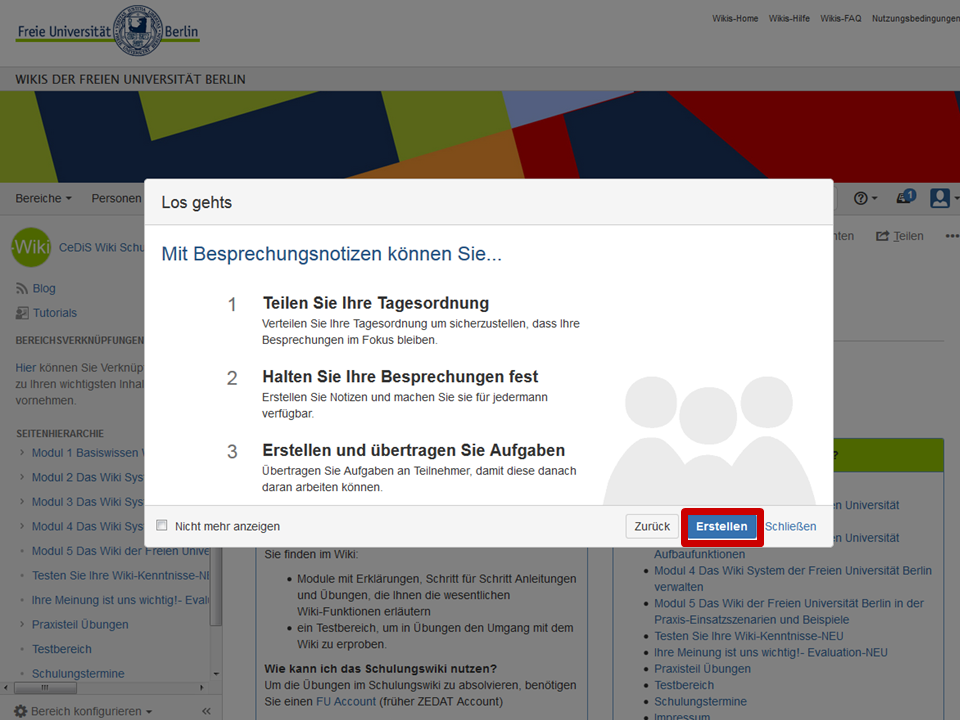Open Testen Sie Ihre Wiki-Kenntnisse-NEU sidebar item
The width and height of the screenshot is (960, 720).
click(121, 576)
